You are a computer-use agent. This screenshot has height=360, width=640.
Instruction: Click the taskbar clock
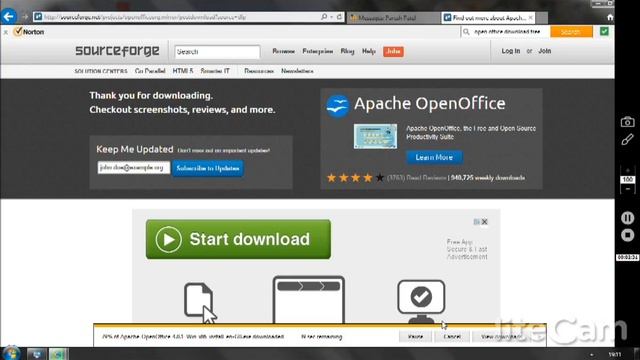point(615,355)
